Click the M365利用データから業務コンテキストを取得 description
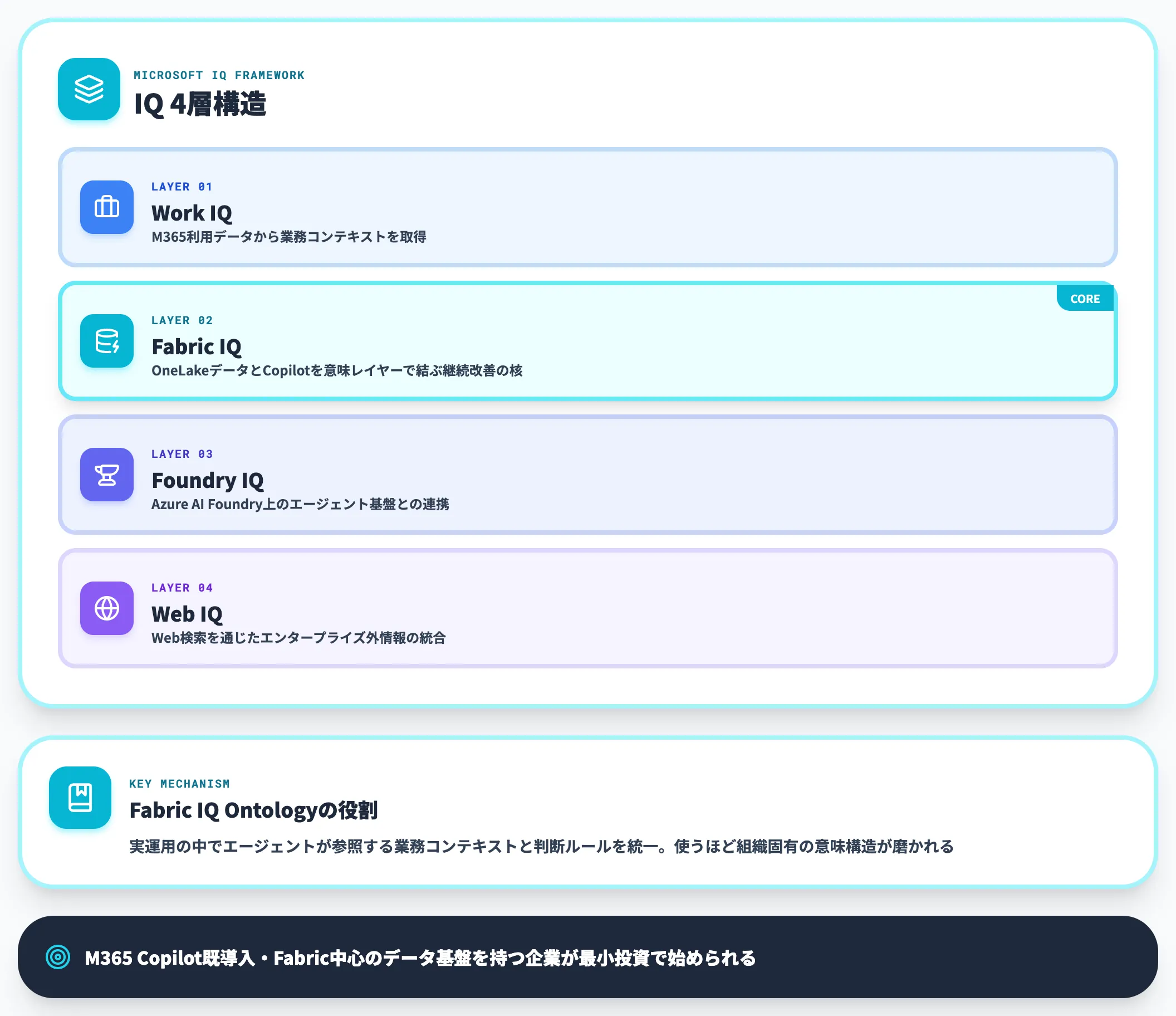 (x=289, y=237)
